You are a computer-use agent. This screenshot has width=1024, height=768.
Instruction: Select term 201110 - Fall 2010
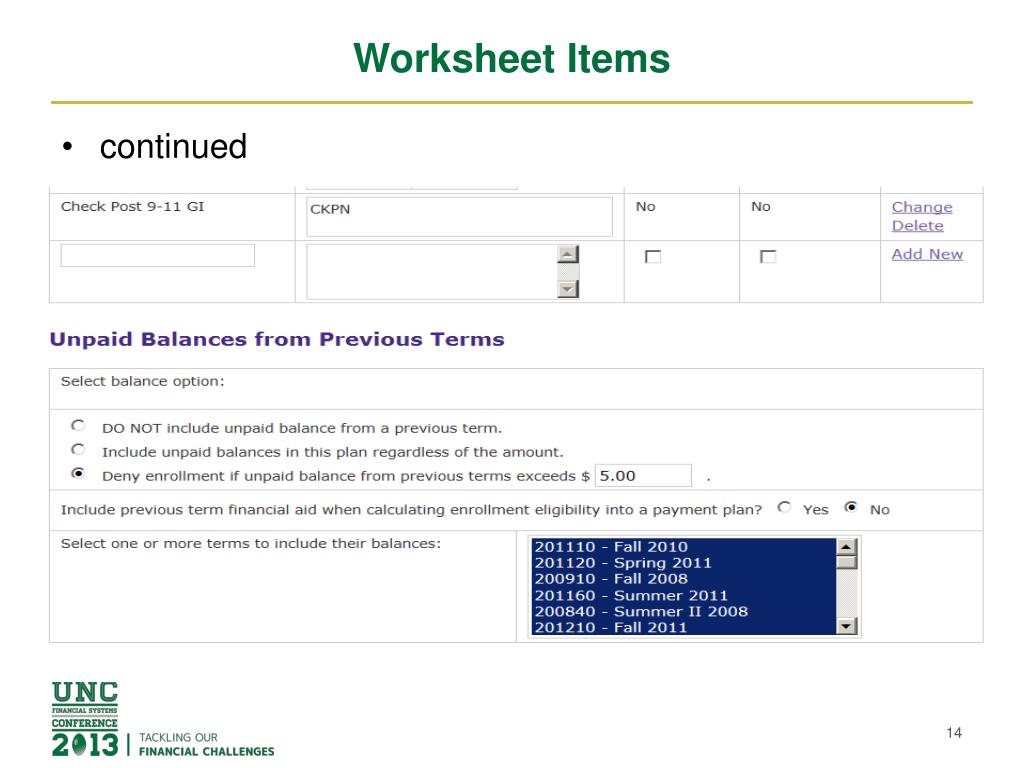coord(683,547)
